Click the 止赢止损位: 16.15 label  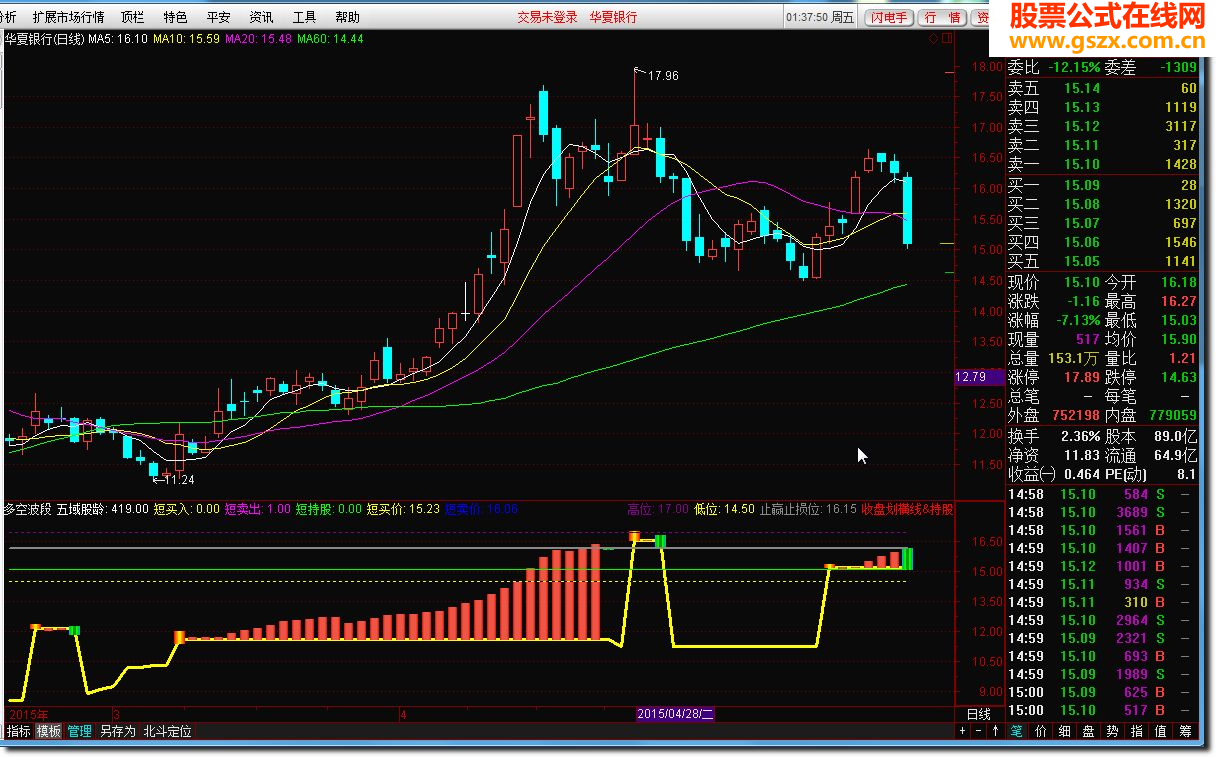coord(808,509)
